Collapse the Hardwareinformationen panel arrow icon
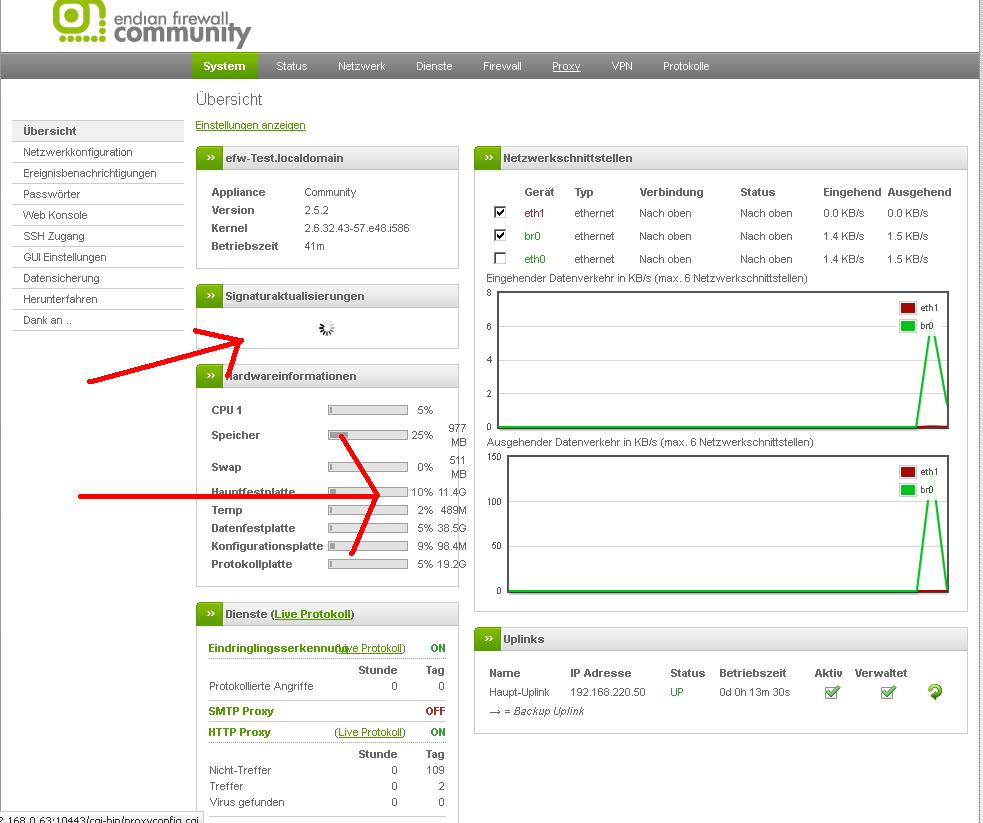The image size is (983, 823). click(211, 376)
